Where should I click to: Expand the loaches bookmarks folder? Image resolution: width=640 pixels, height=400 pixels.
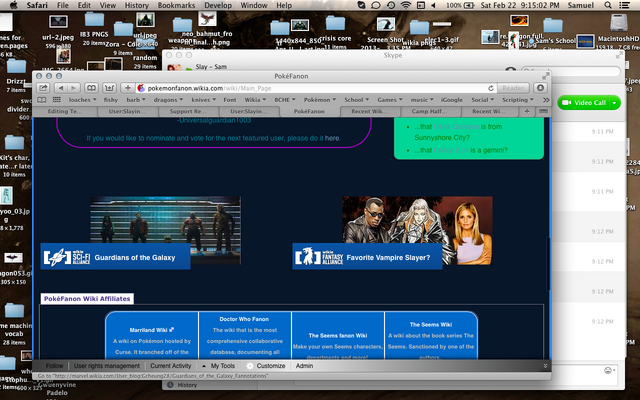(82, 100)
